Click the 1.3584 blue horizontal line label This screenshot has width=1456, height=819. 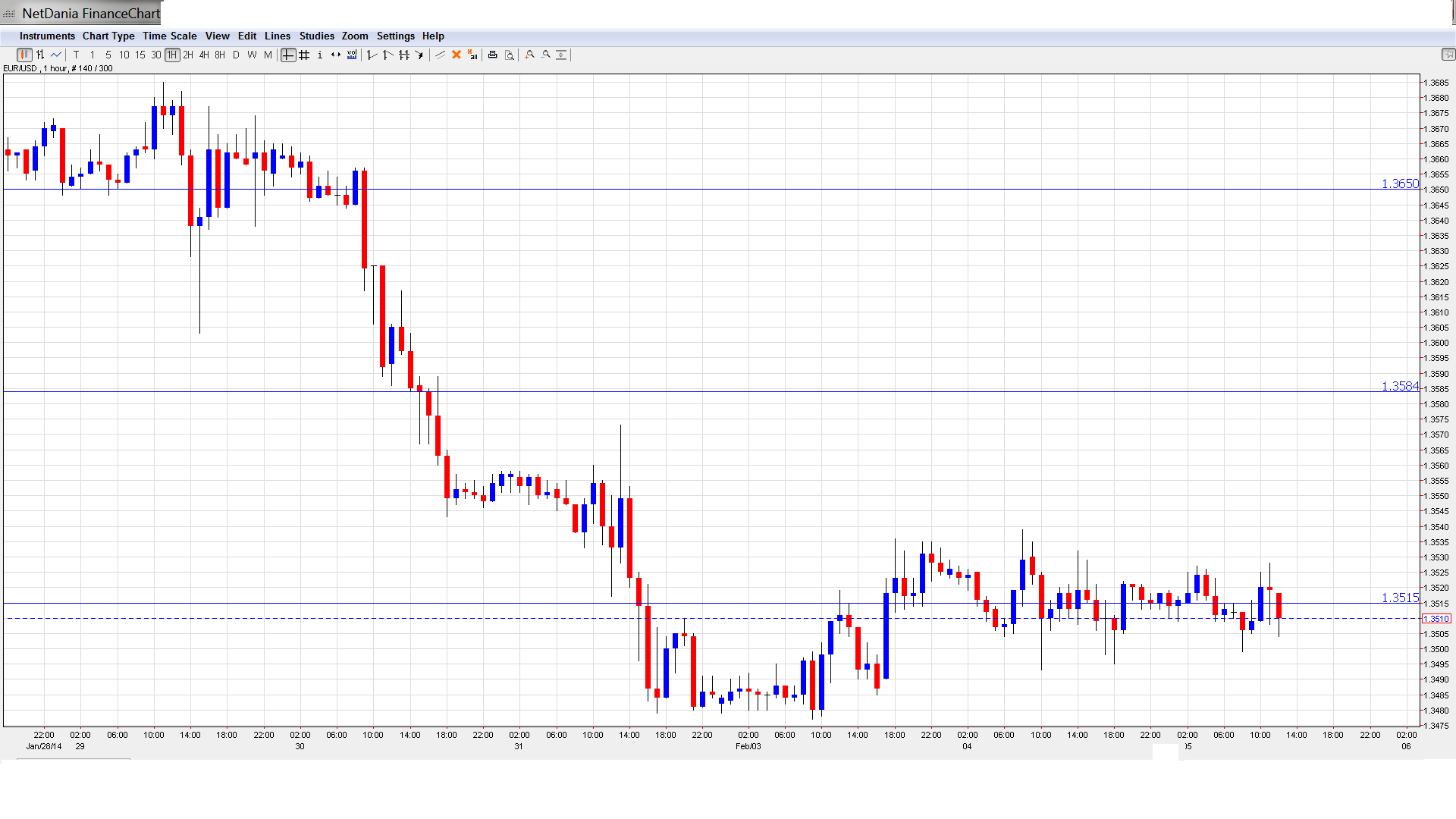pyautogui.click(x=1399, y=386)
